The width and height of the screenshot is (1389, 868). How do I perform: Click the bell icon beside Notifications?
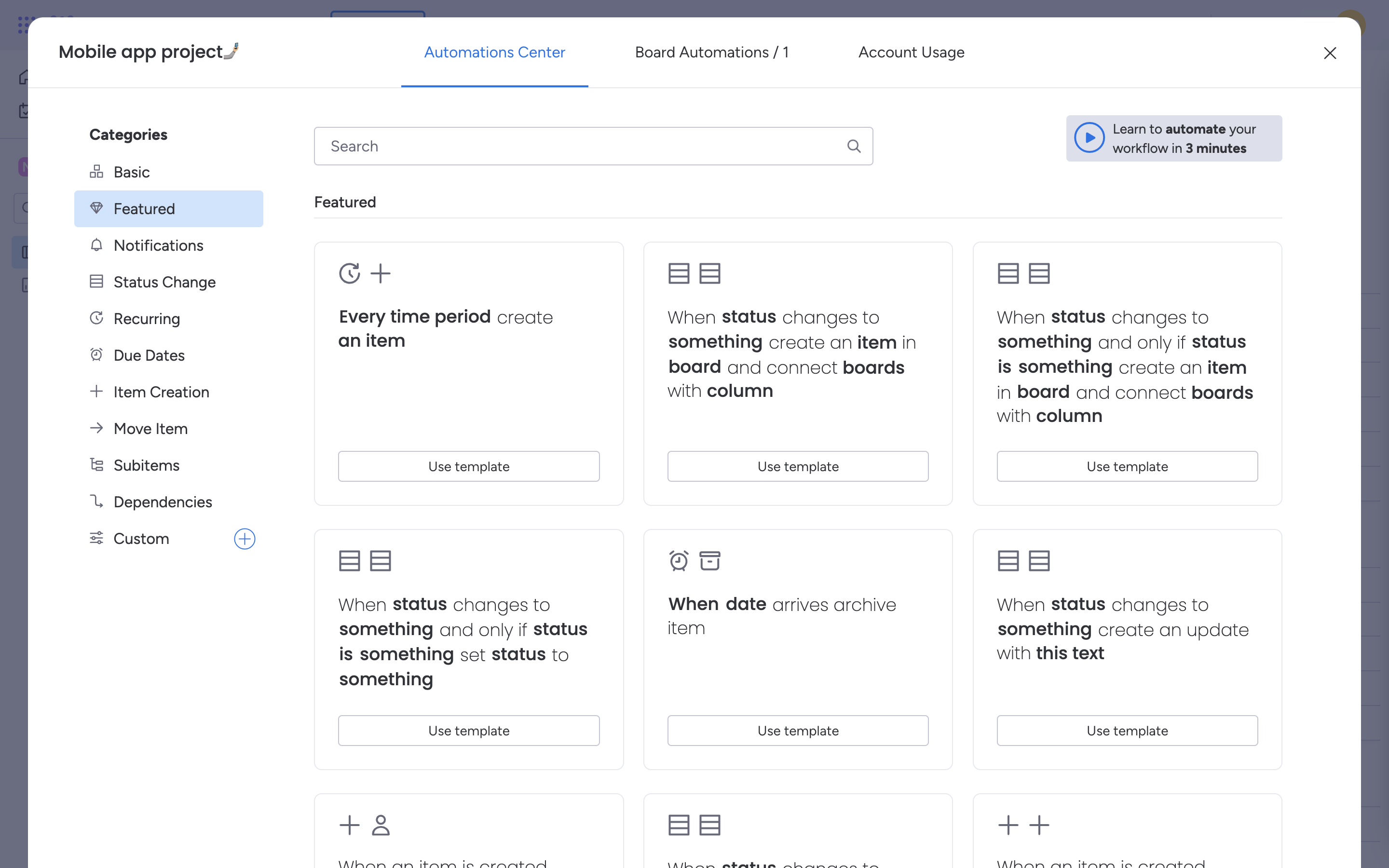96,245
